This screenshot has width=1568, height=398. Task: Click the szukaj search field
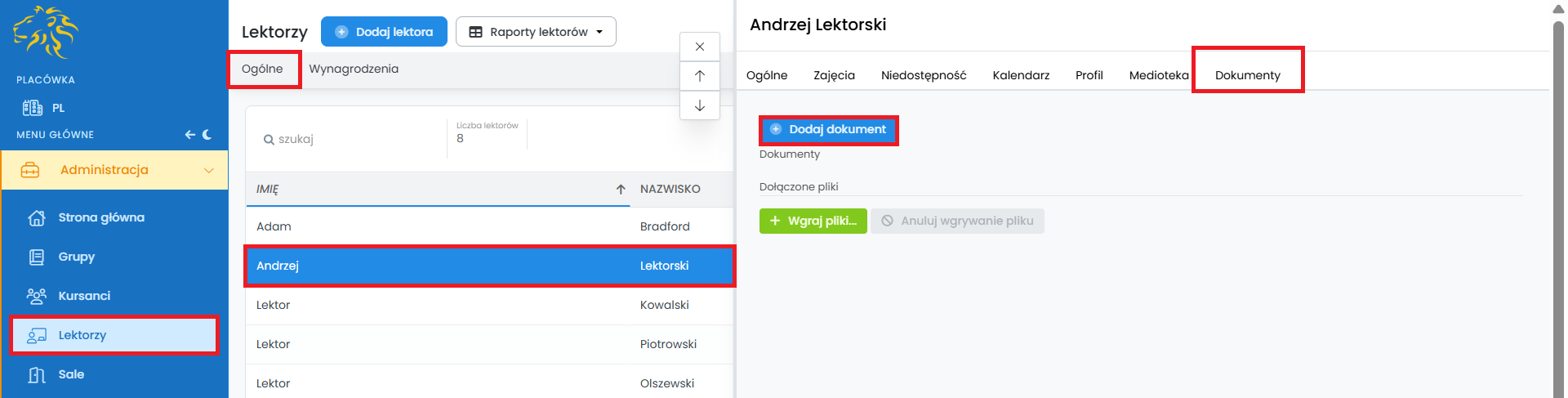pos(351,139)
